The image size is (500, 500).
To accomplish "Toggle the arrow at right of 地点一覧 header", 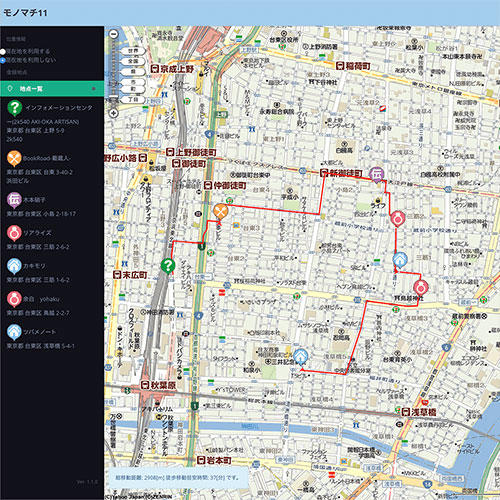I will pos(94,89).
